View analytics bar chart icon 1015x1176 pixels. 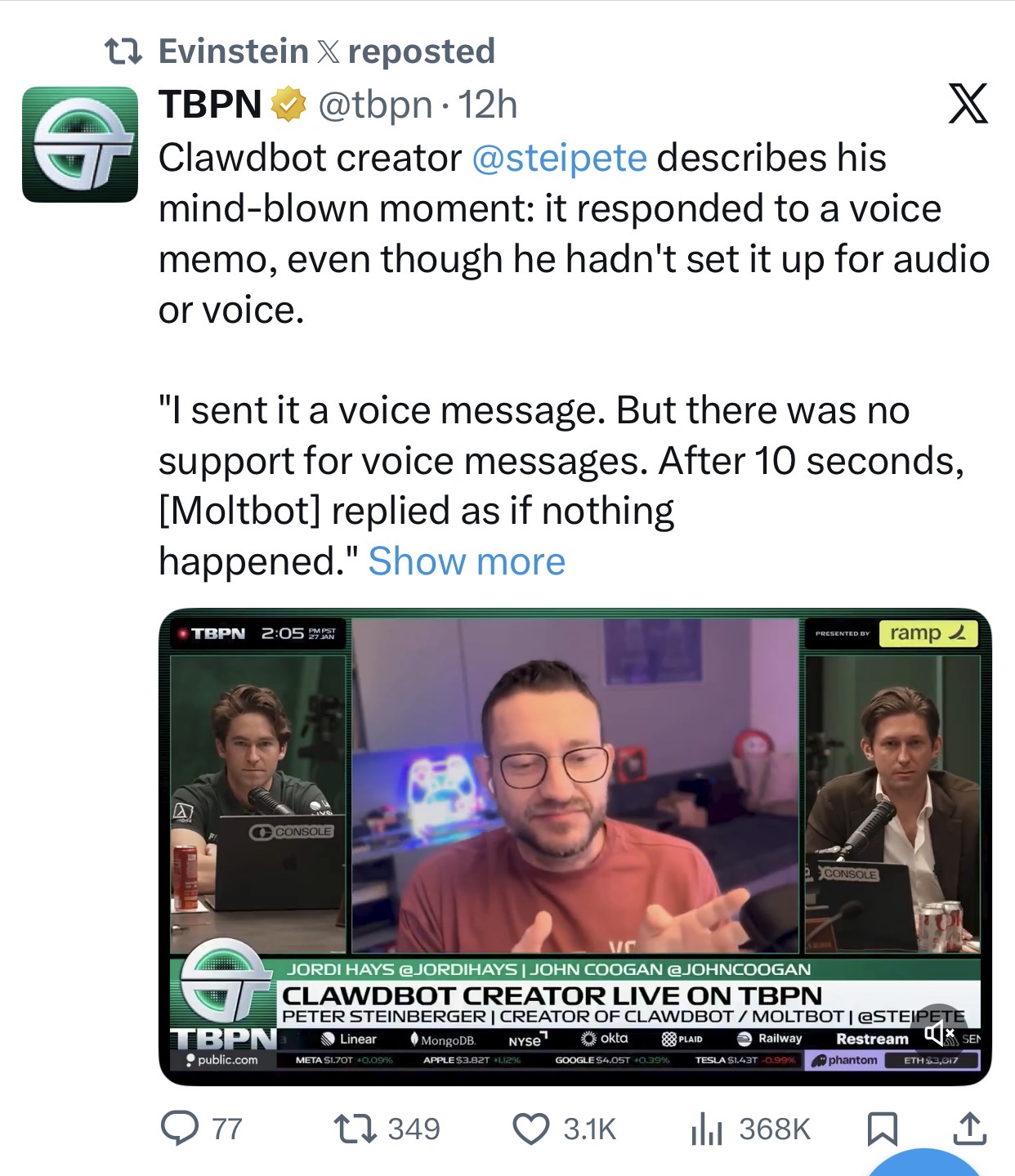[x=707, y=1129]
